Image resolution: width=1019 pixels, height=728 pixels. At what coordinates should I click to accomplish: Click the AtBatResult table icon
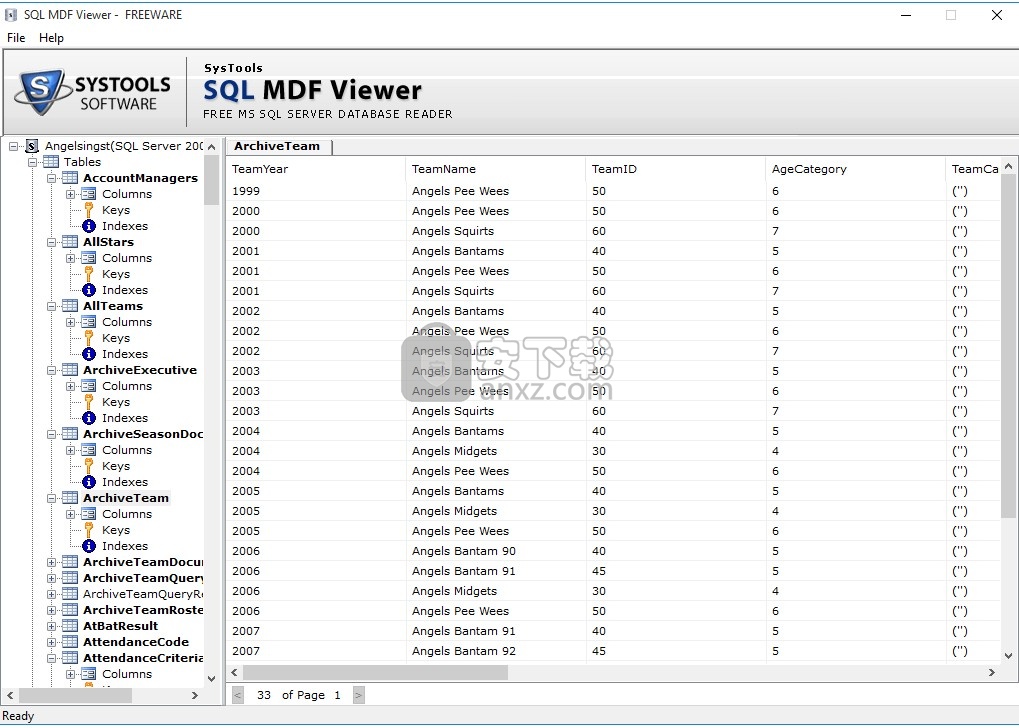click(x=70, y=626)
